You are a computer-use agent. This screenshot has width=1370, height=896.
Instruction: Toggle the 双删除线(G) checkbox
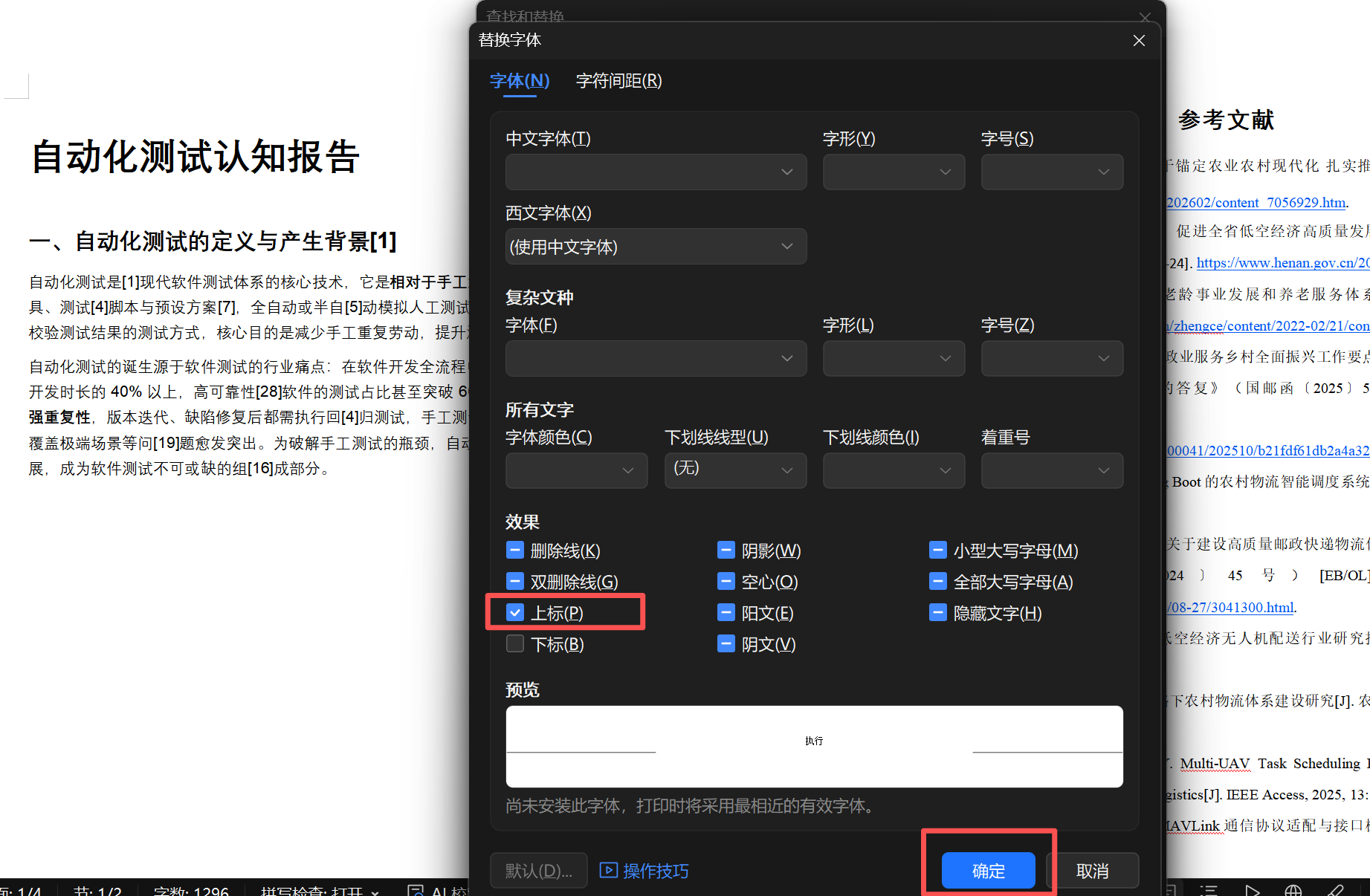click(515, 581)
